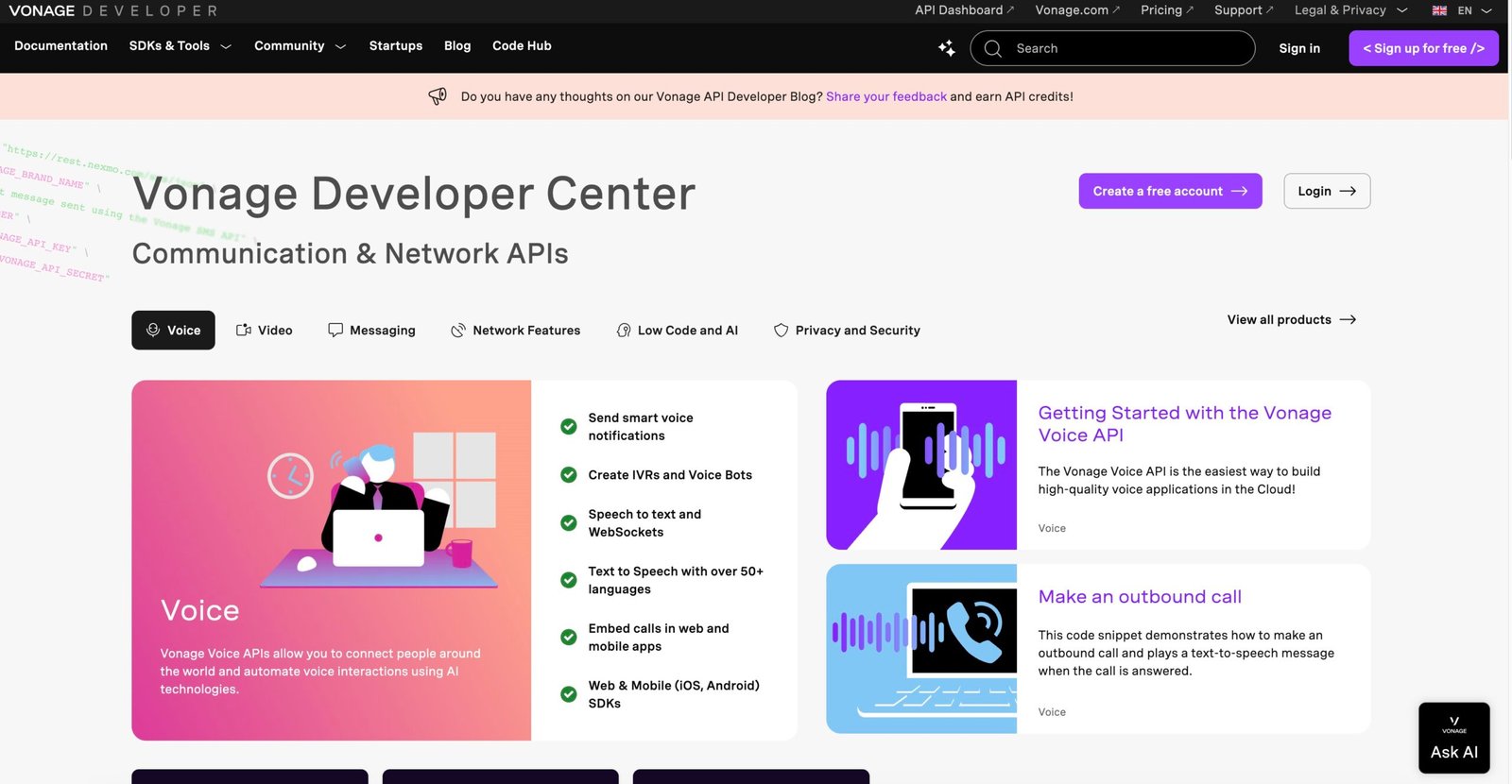Switch to the Video tab
The image size is (1512, 784).
(264, 331)
